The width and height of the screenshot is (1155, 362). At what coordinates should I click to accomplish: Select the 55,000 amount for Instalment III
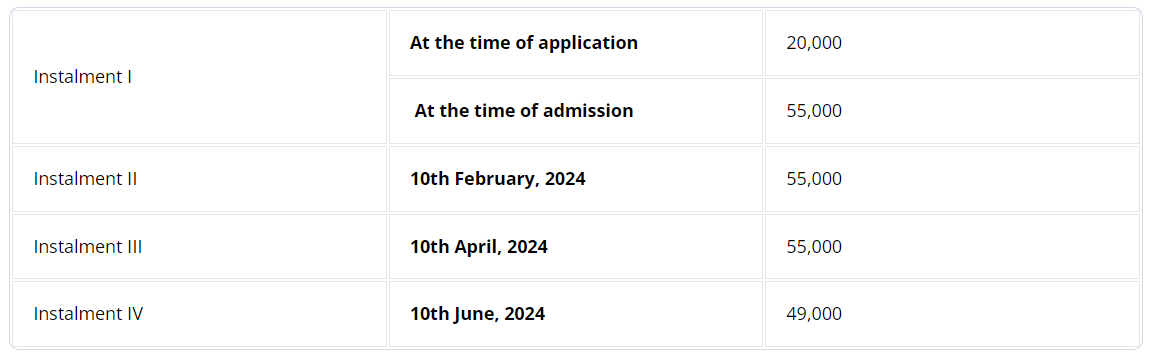click(x=952, y=247)
